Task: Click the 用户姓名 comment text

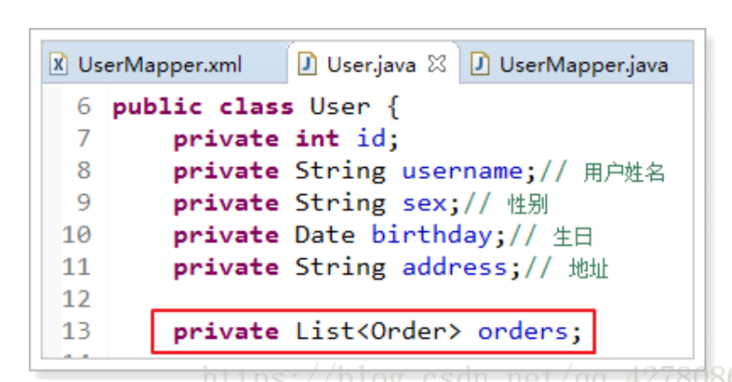Action: [x=624, y=172]
